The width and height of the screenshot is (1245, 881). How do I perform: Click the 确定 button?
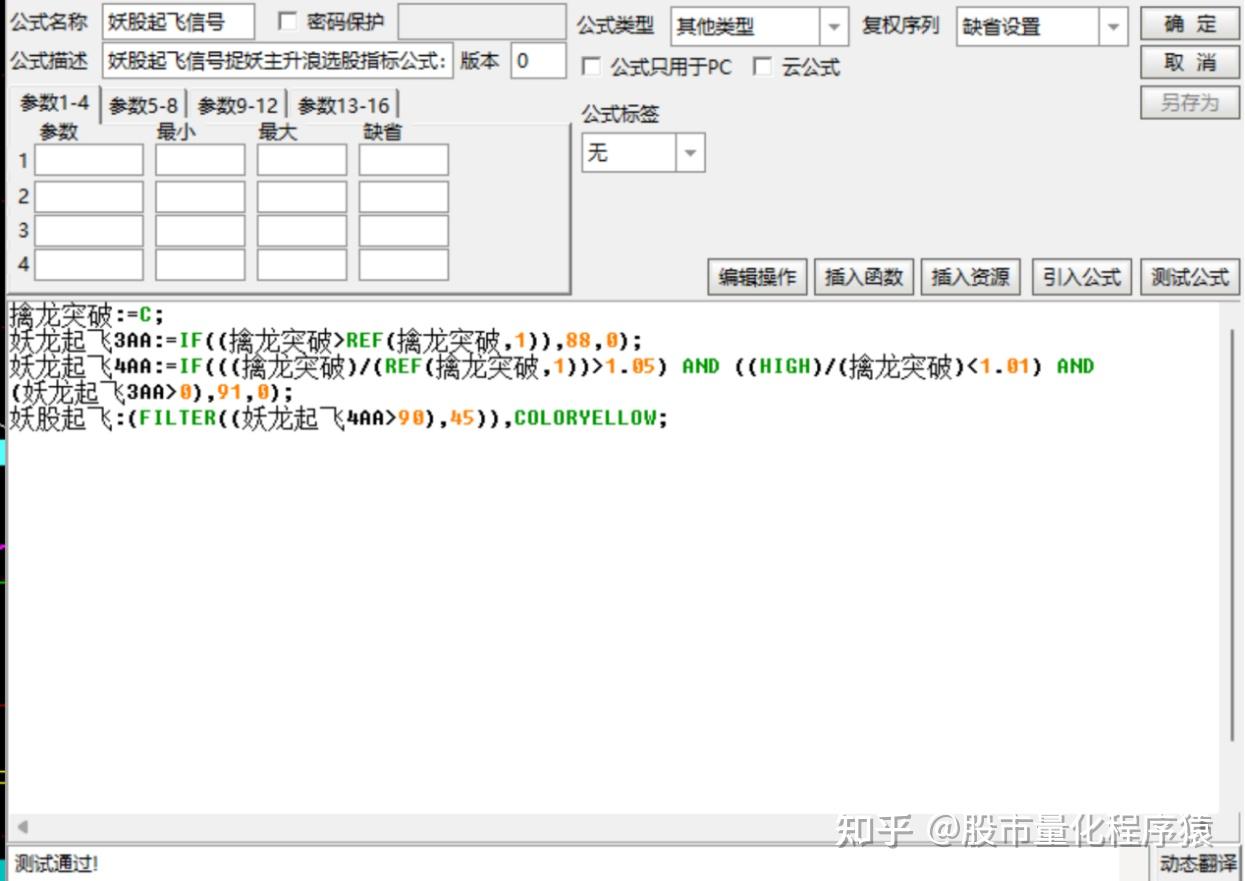(x=1190, y=24)
